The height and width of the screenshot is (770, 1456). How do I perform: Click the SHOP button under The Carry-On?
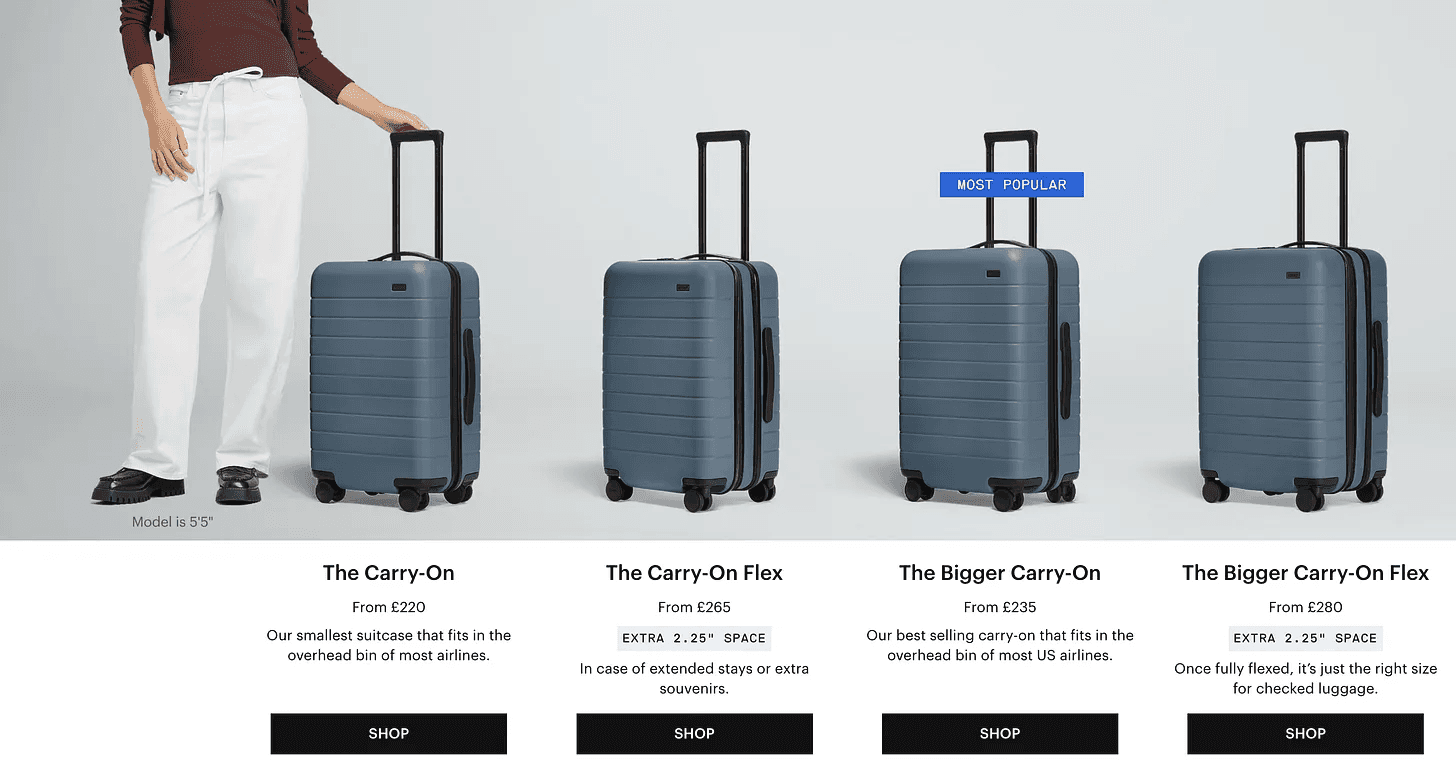tap(388, 733)
